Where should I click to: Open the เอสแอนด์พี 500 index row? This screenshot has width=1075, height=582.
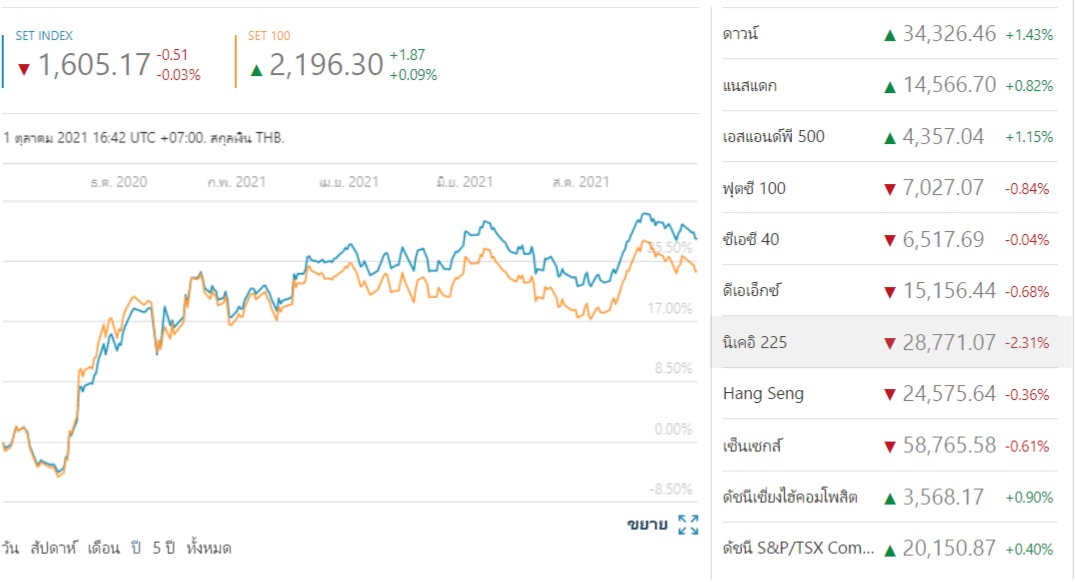tap(774, 137)
